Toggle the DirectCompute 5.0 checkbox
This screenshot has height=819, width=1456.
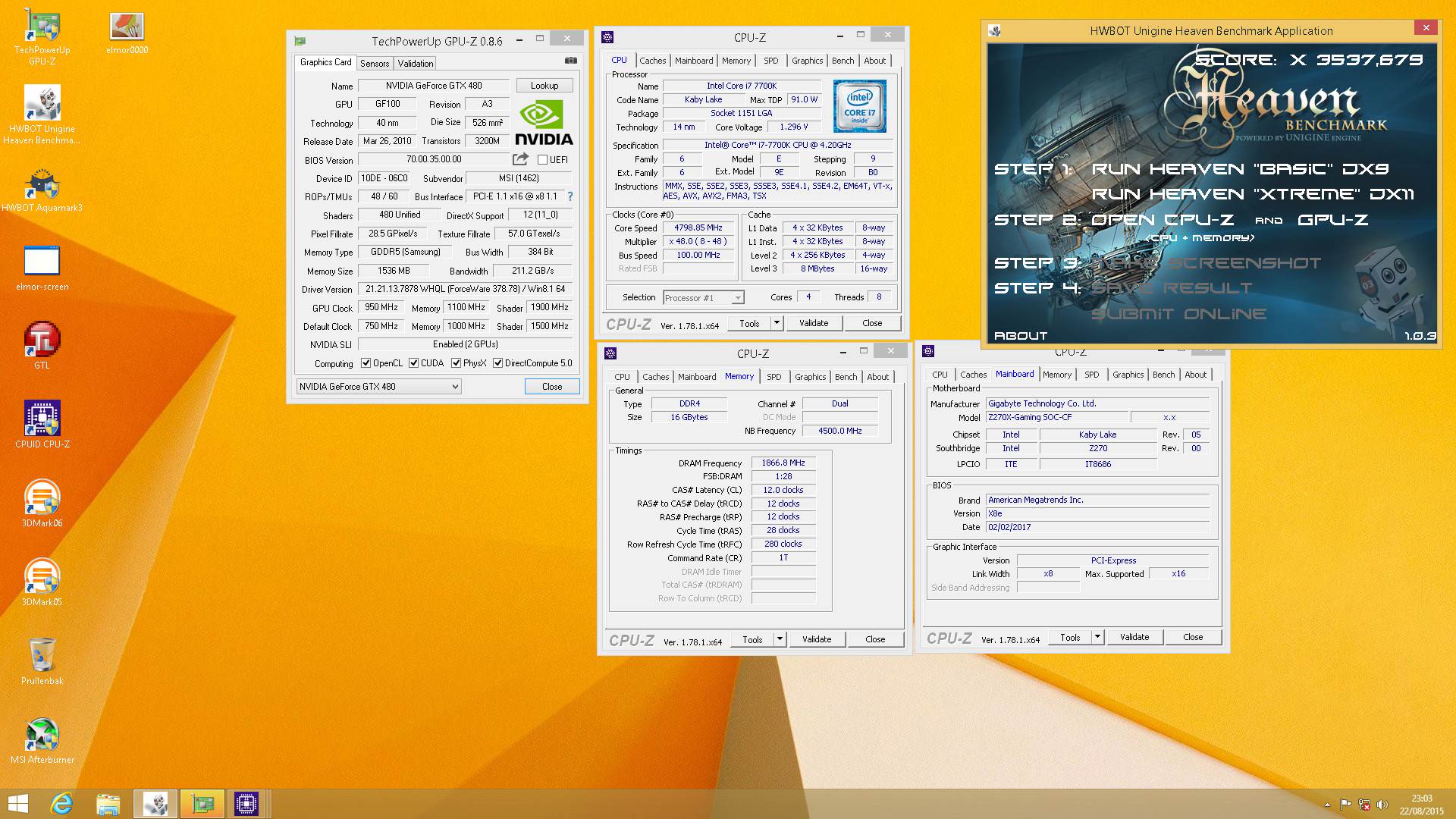(x=498, y=363)
